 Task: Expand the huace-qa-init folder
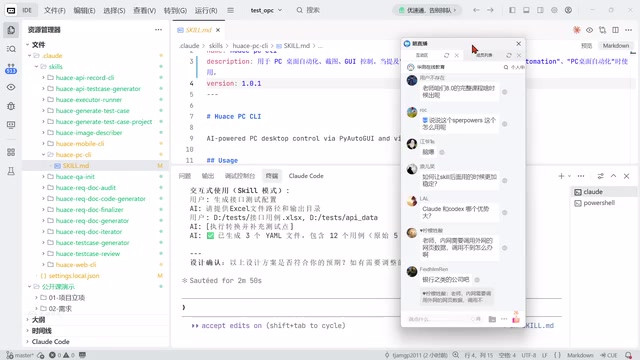tap(75, 177)
